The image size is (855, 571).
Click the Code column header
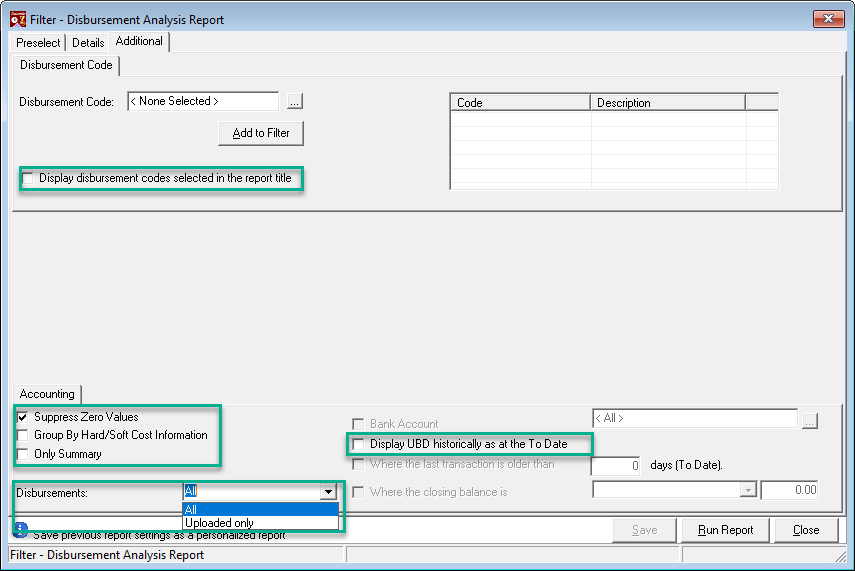(x=521, y=103)
